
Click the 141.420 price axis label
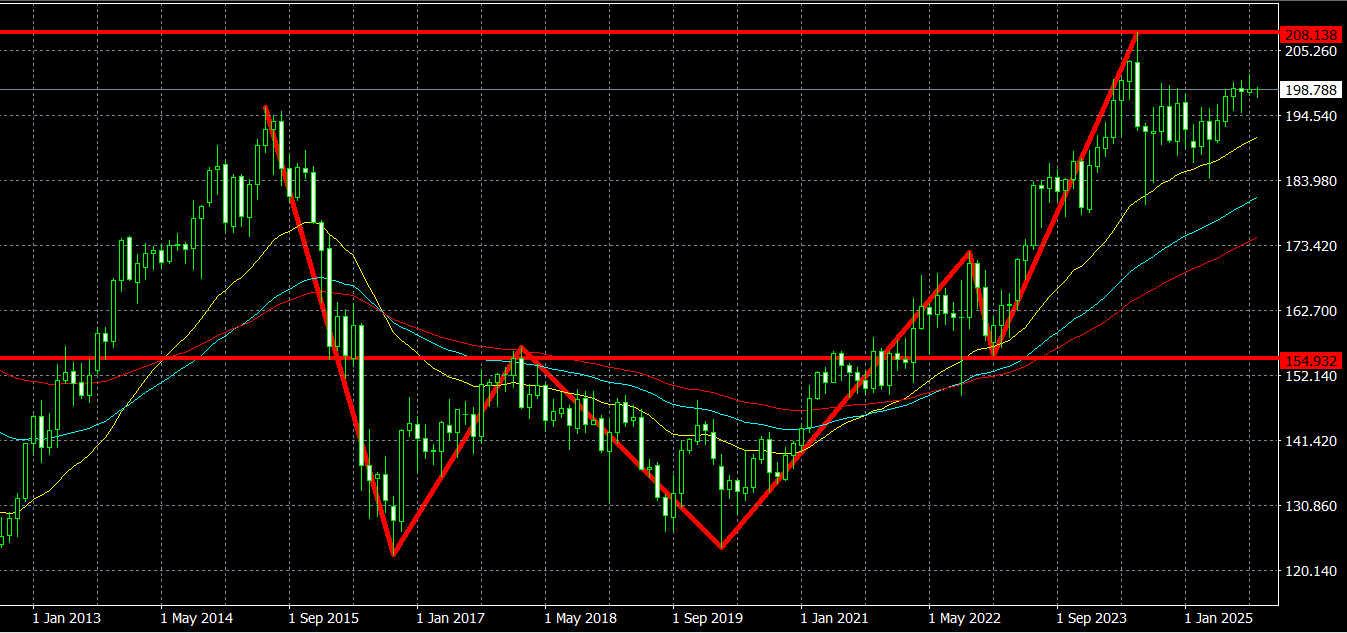(x=1310, y=441)
